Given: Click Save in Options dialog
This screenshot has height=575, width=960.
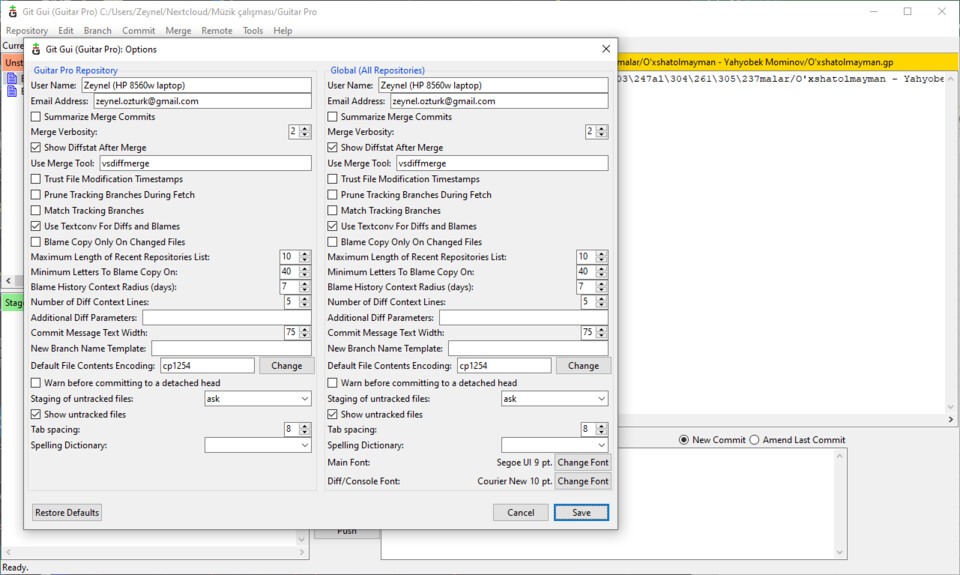Looking at the screenshot, I should click(581, 513).
